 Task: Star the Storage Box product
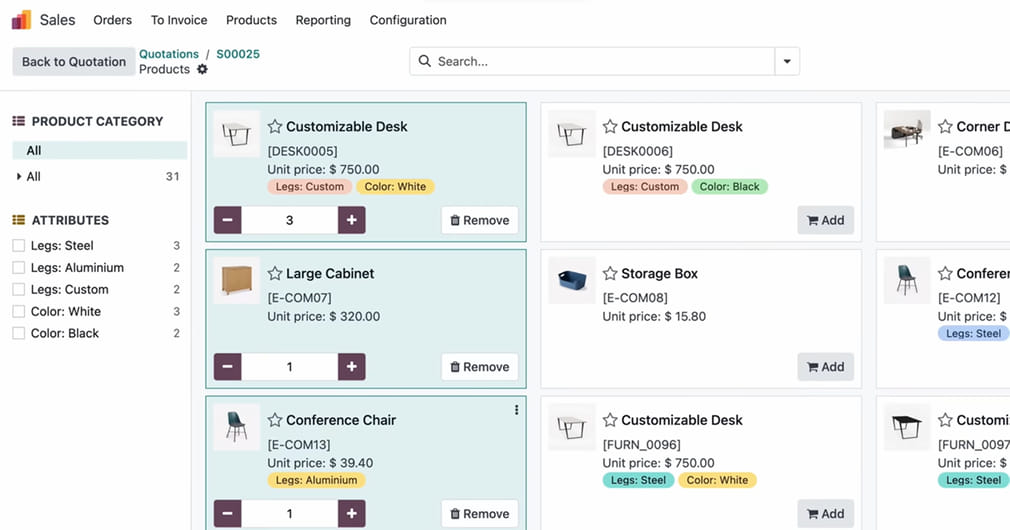610,274
